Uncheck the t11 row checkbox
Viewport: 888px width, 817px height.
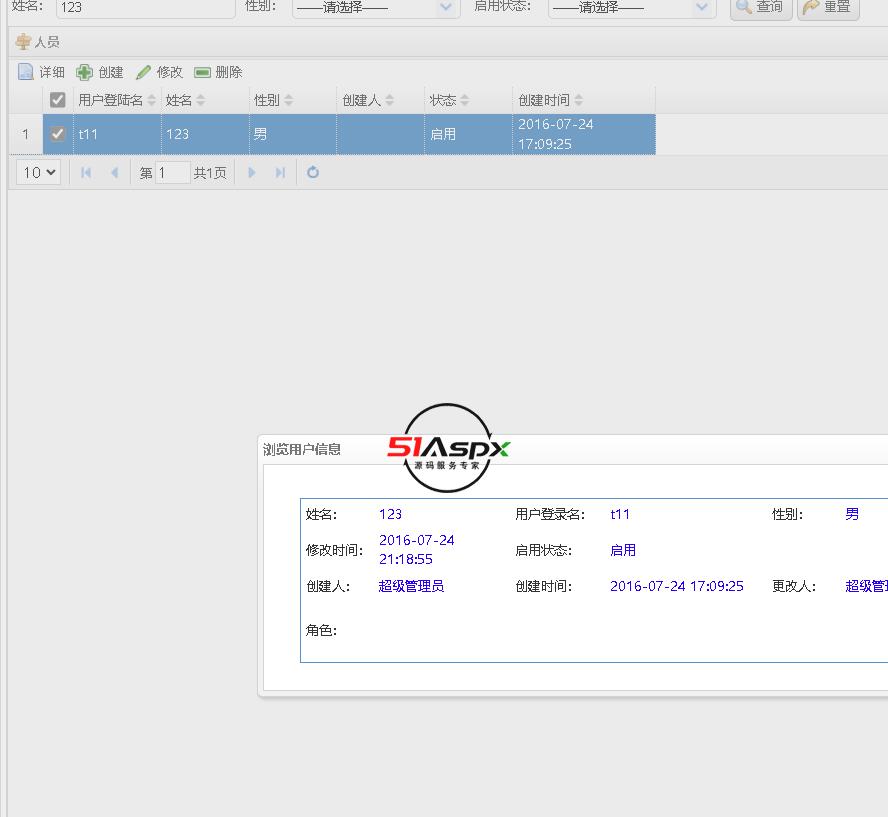pos(58,134)
